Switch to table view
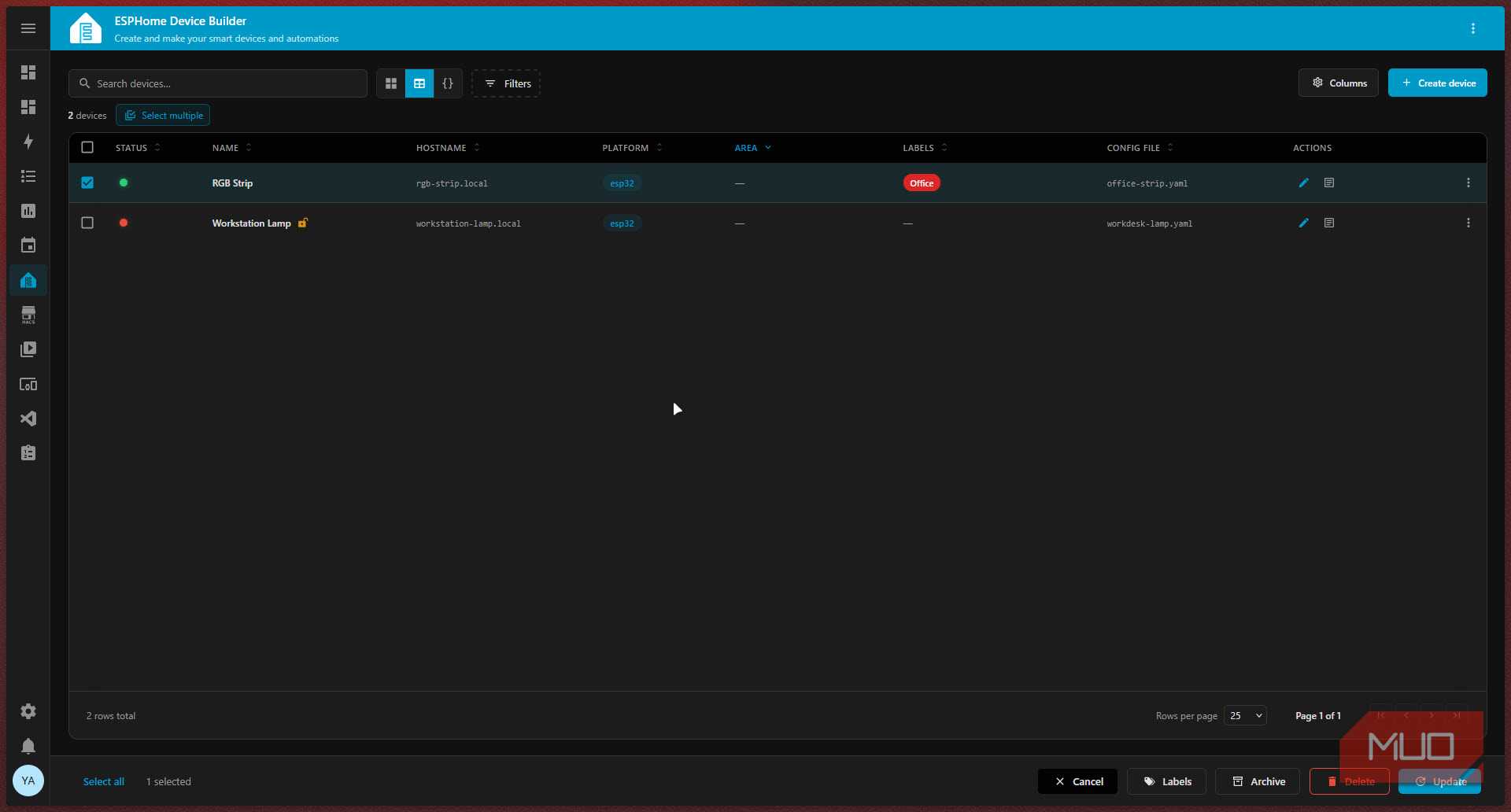The width and height of the screenshot is (1511, 812). [x=419, y=83]
